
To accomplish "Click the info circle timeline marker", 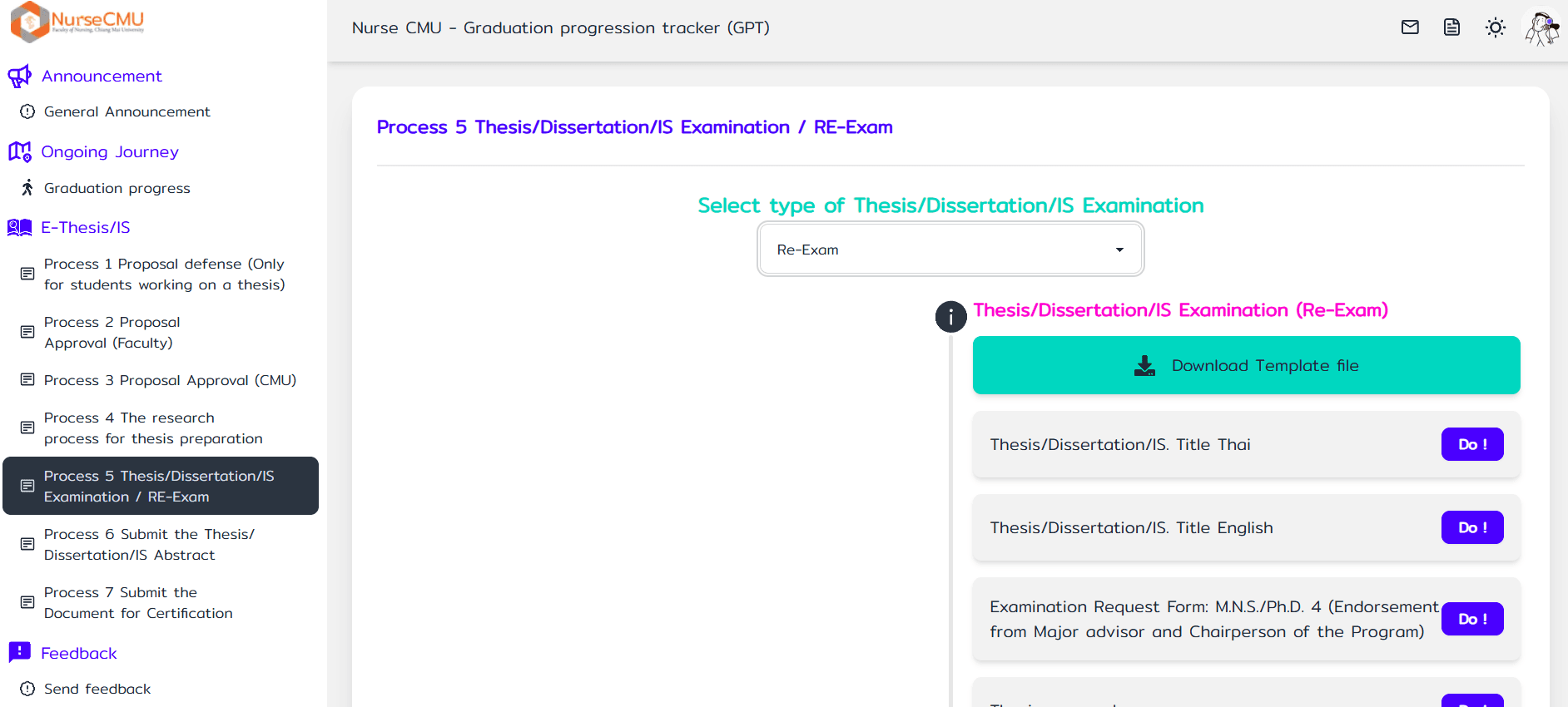I will point(950,317).
